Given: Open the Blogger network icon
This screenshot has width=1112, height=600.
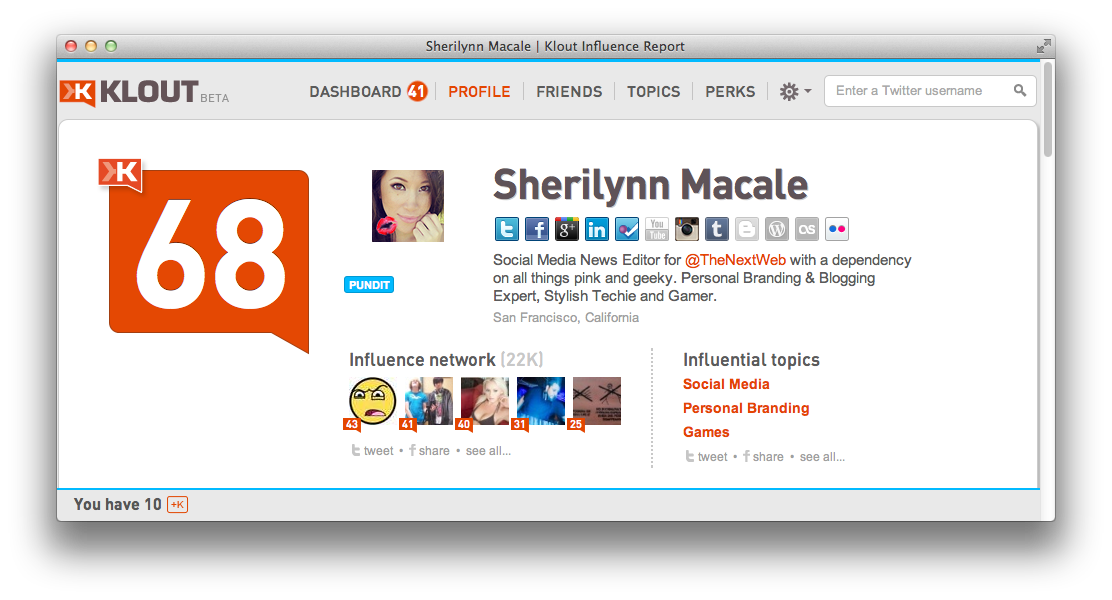Looking at the screenshot, I should coord(747,229).
